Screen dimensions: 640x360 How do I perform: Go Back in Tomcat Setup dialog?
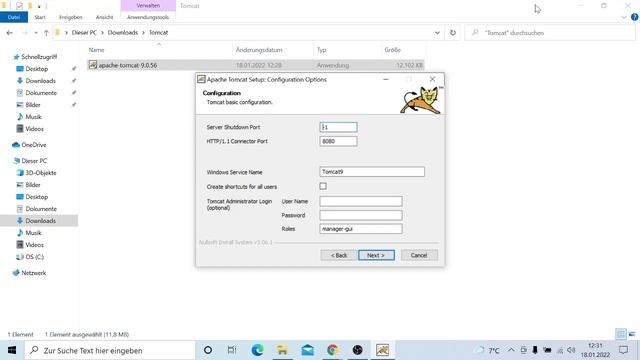pos(338,255)
